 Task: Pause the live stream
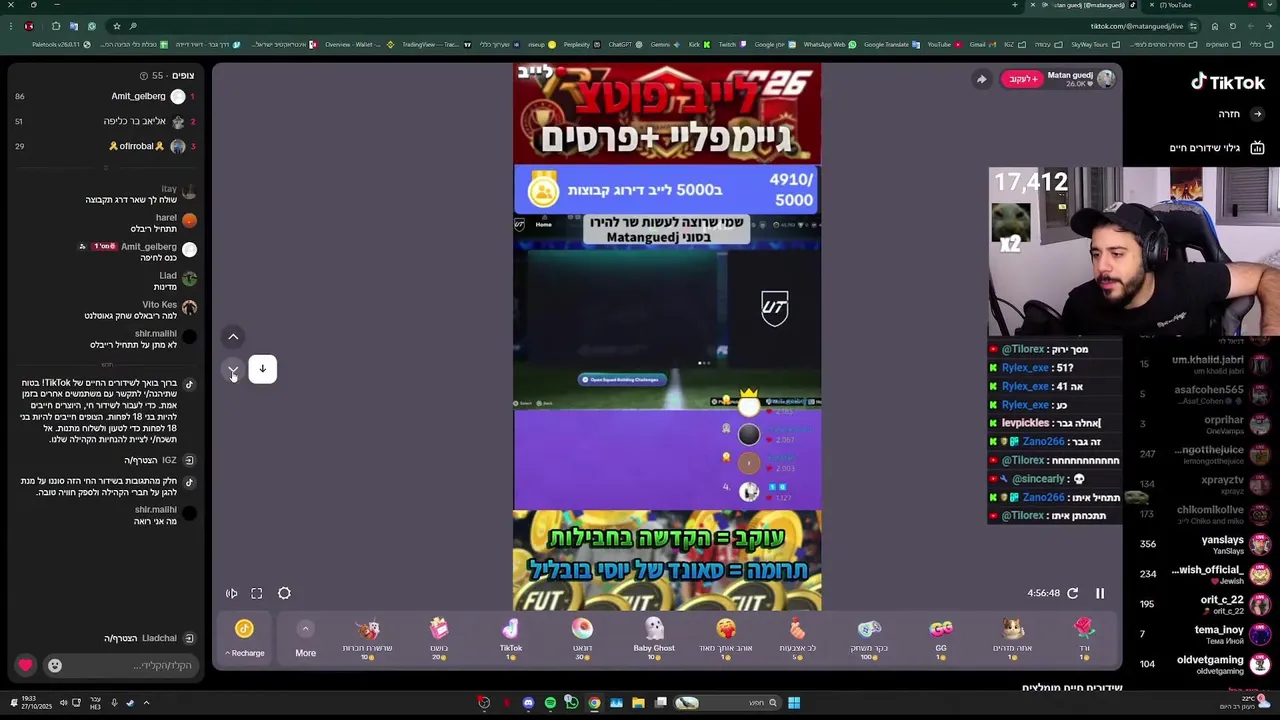1099,593
